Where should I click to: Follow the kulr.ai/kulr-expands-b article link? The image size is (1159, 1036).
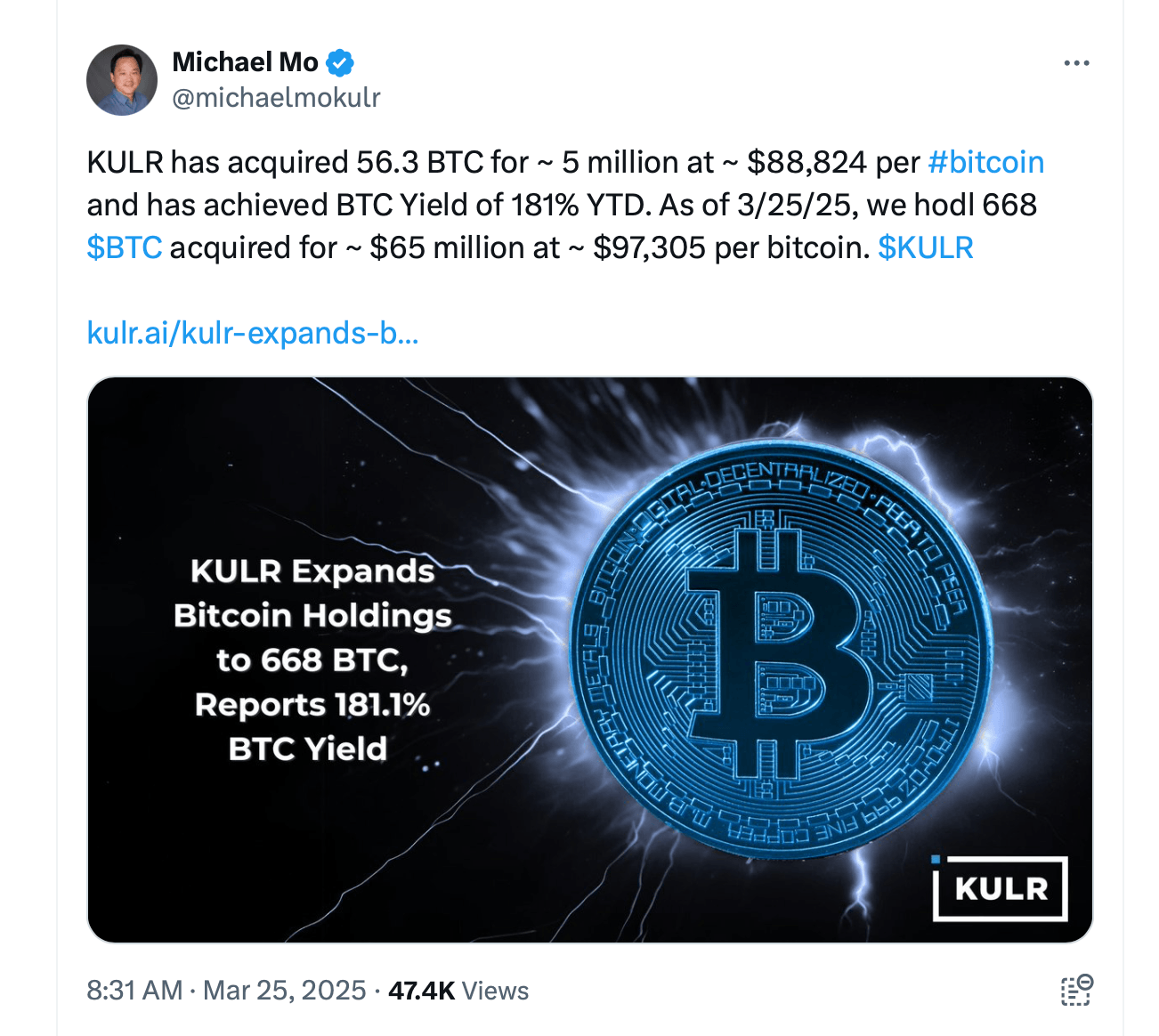click(252, 334)
